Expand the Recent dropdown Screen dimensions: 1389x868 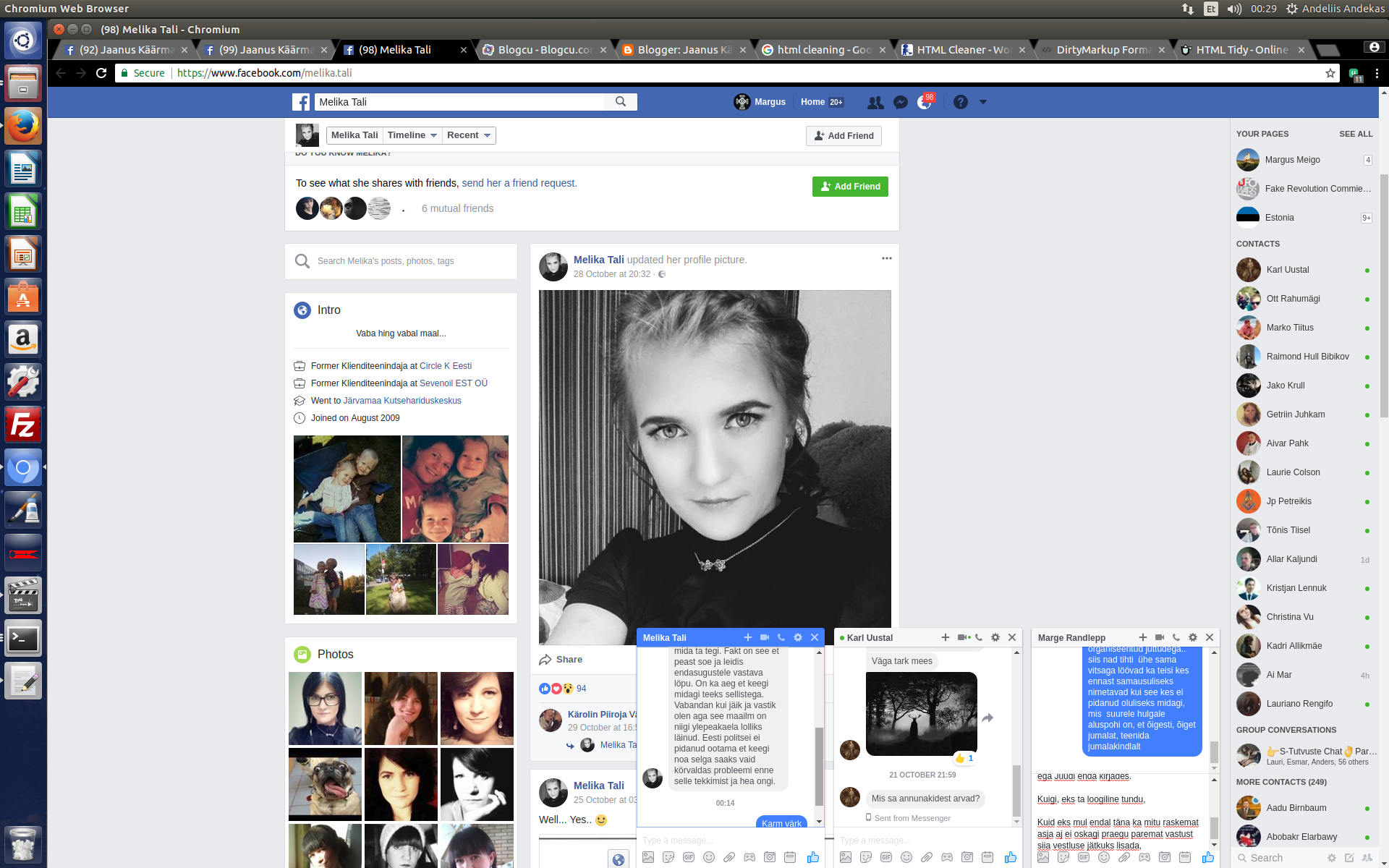coord(469,135)
